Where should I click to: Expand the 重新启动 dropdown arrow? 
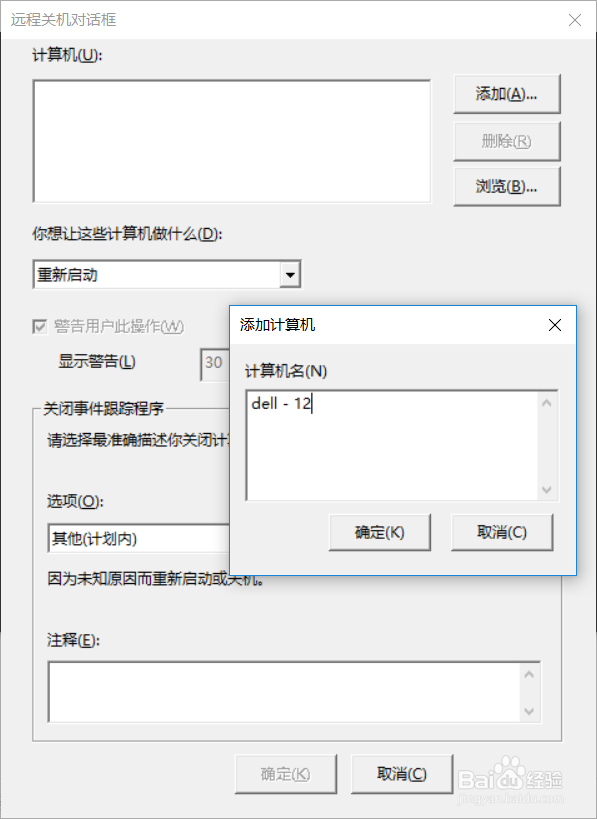coord(290,274)
